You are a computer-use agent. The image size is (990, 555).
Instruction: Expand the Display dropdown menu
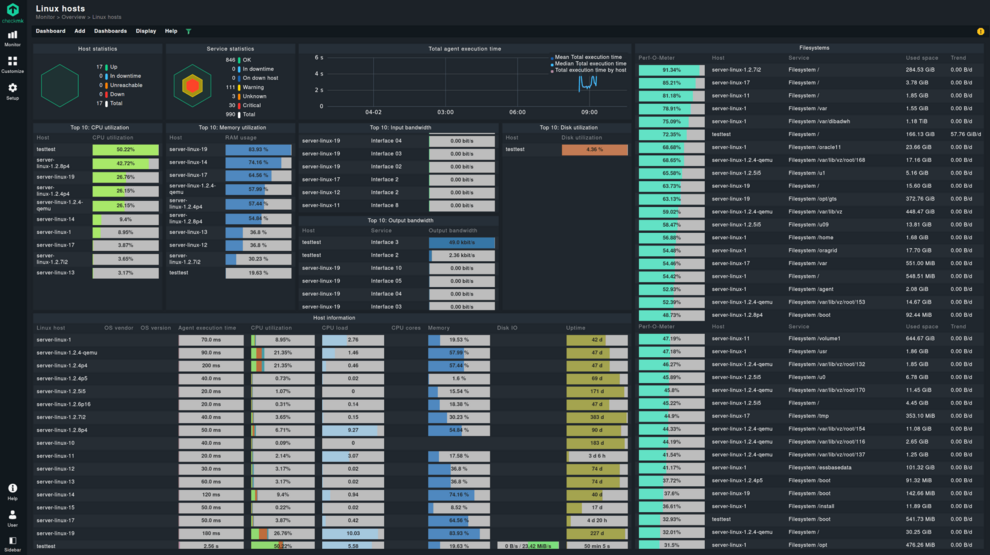pos(146,31)
